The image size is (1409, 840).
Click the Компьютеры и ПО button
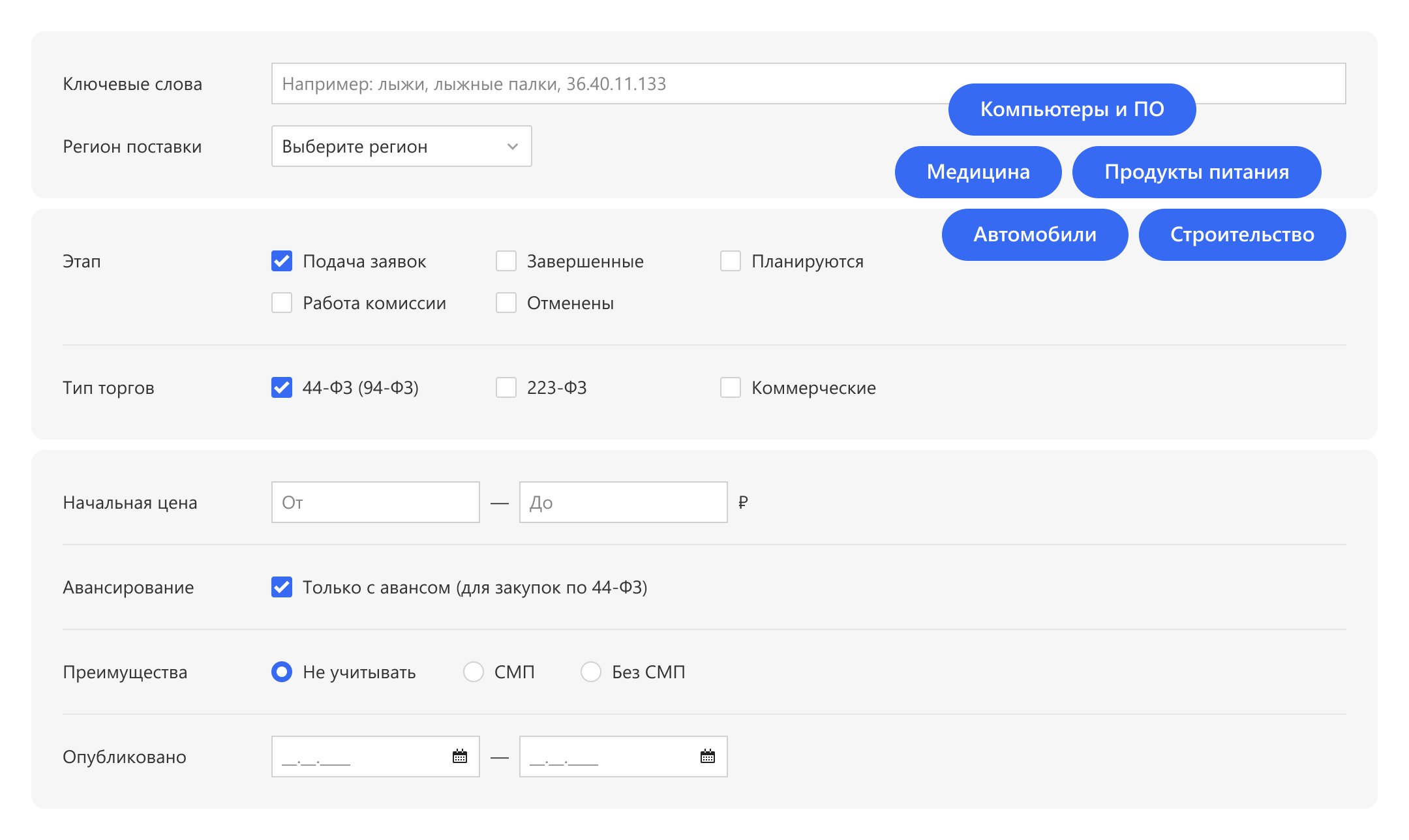(x=1072, y=110)
